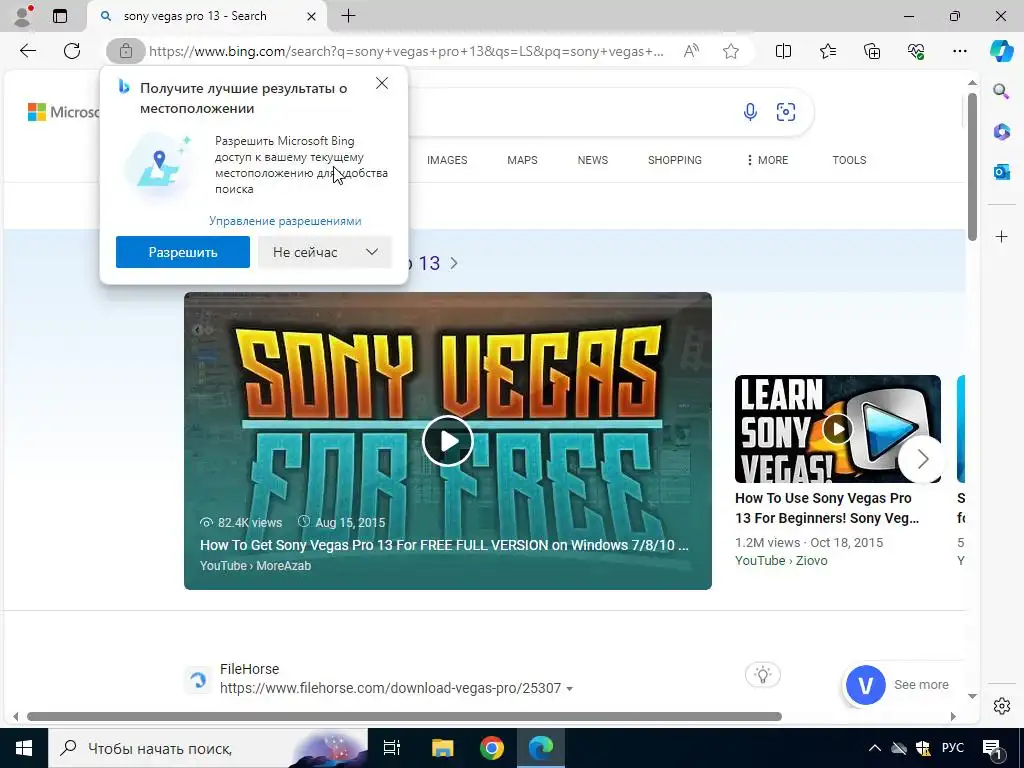Screen dimensions: 1024x768
Task: Open split screen view
Action: point(783,51)
